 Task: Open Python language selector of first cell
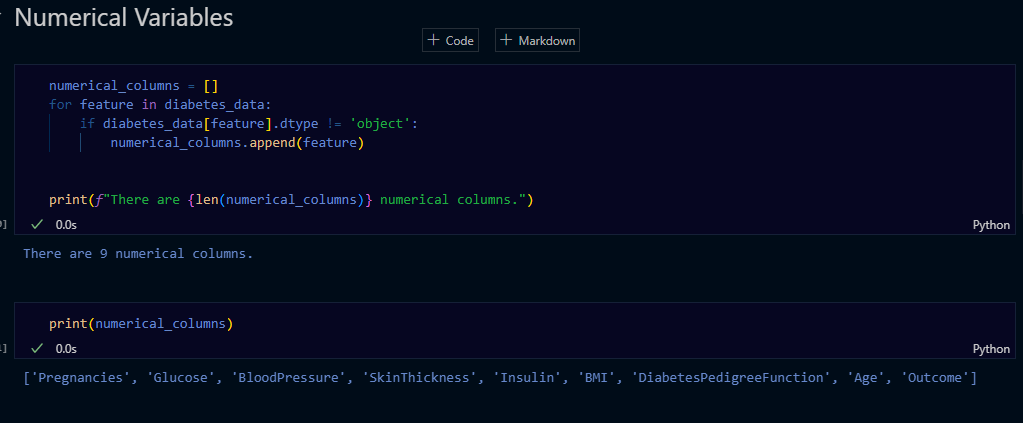point(991,225)
